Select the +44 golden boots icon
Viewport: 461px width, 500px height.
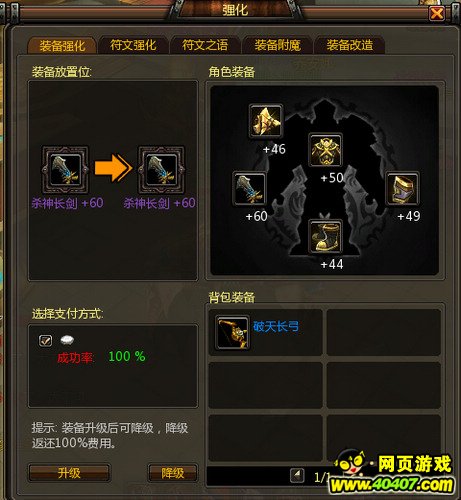coord(325,236)
